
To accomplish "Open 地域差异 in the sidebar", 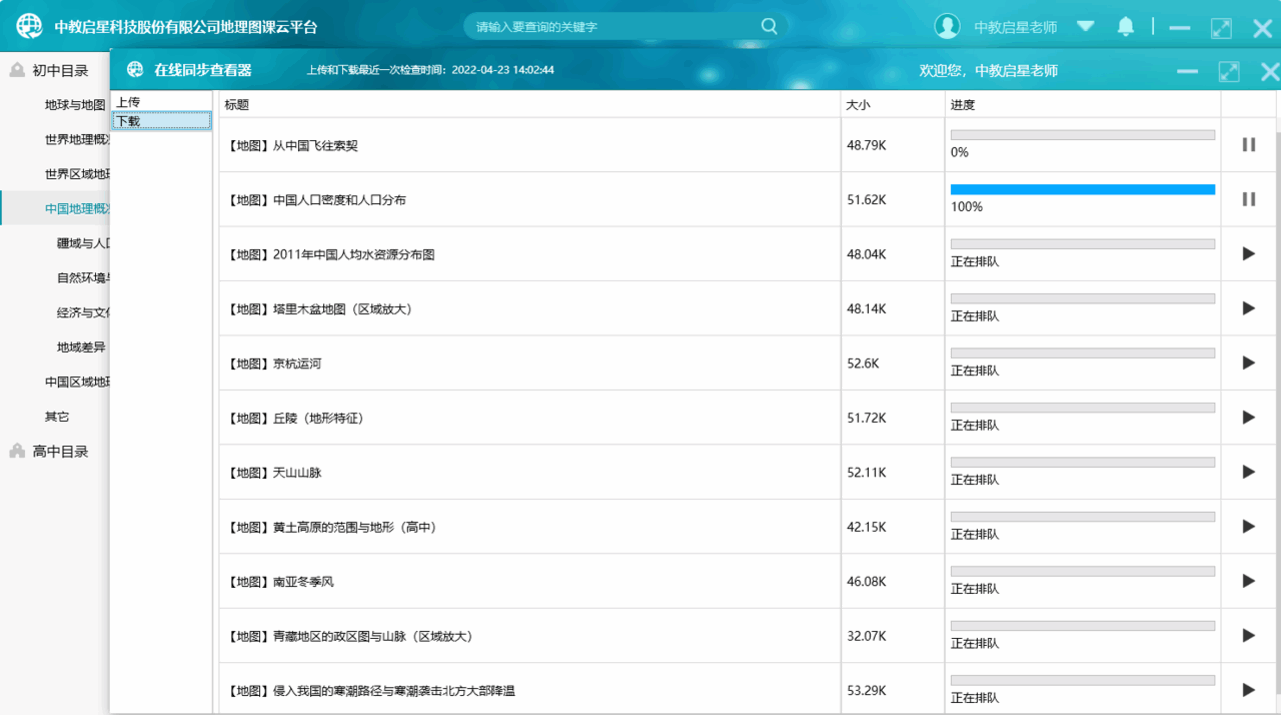I will (81, 348).
